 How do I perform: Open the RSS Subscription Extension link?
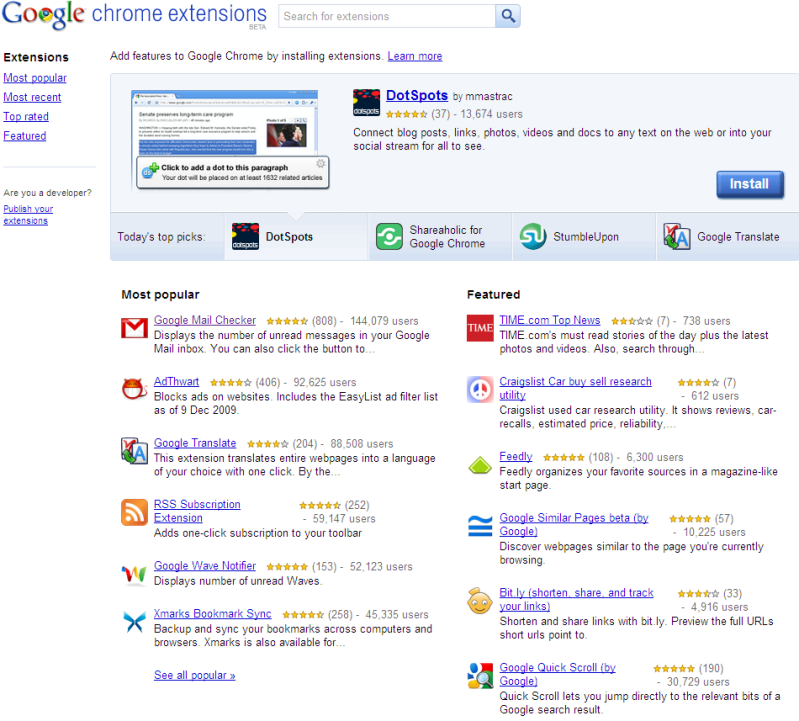point(197,511)
